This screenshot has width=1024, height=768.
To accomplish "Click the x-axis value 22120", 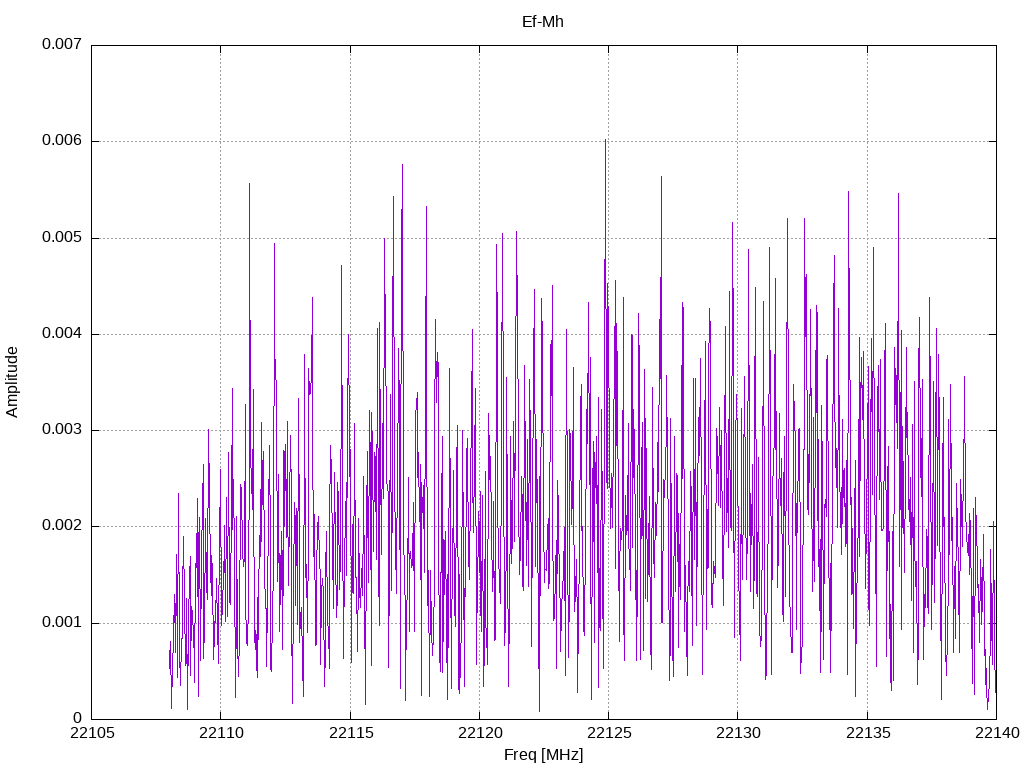I will coord(480,733).
